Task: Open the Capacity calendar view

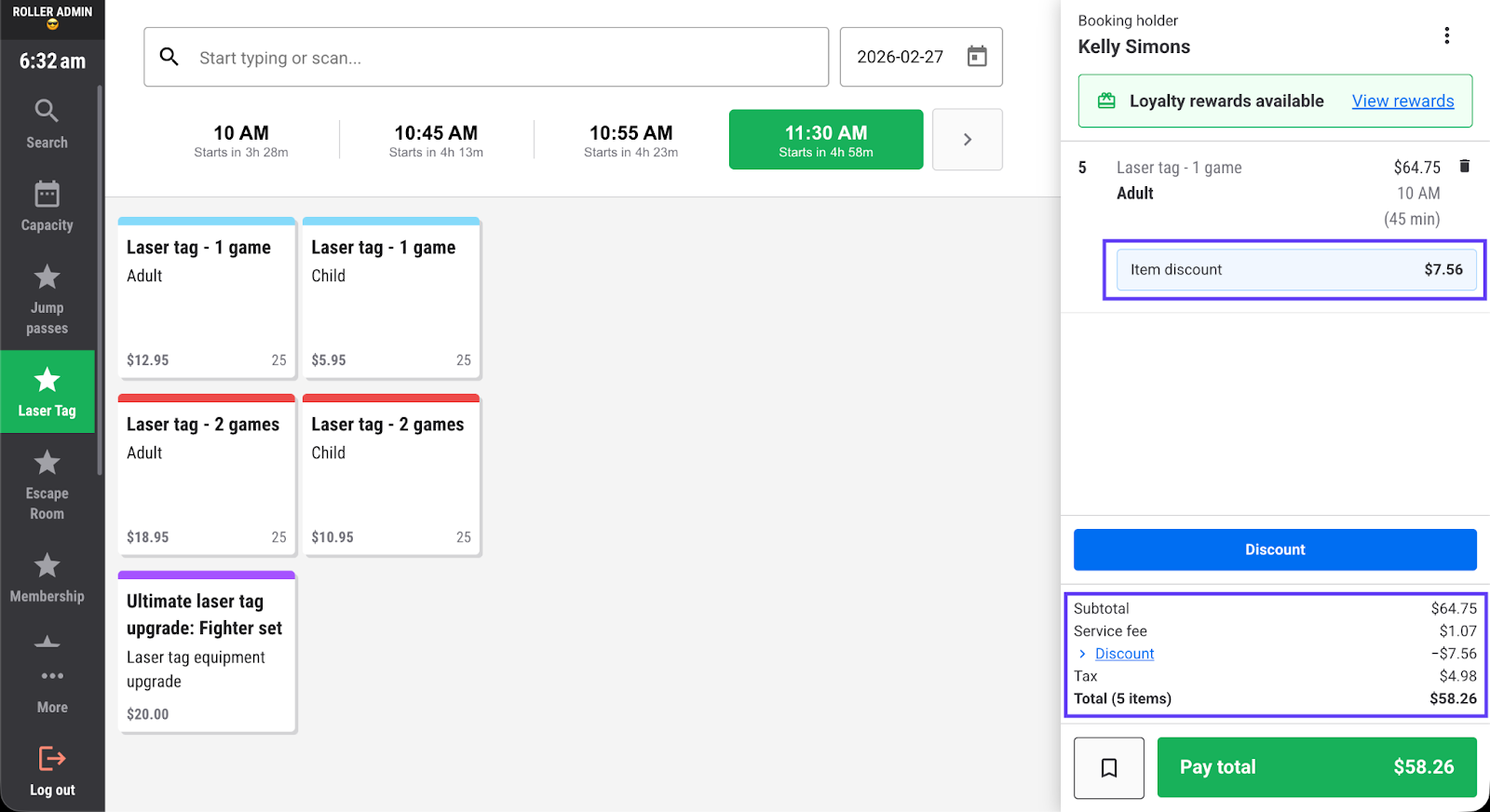Action: pyautogui.click(x=47, y=206)
